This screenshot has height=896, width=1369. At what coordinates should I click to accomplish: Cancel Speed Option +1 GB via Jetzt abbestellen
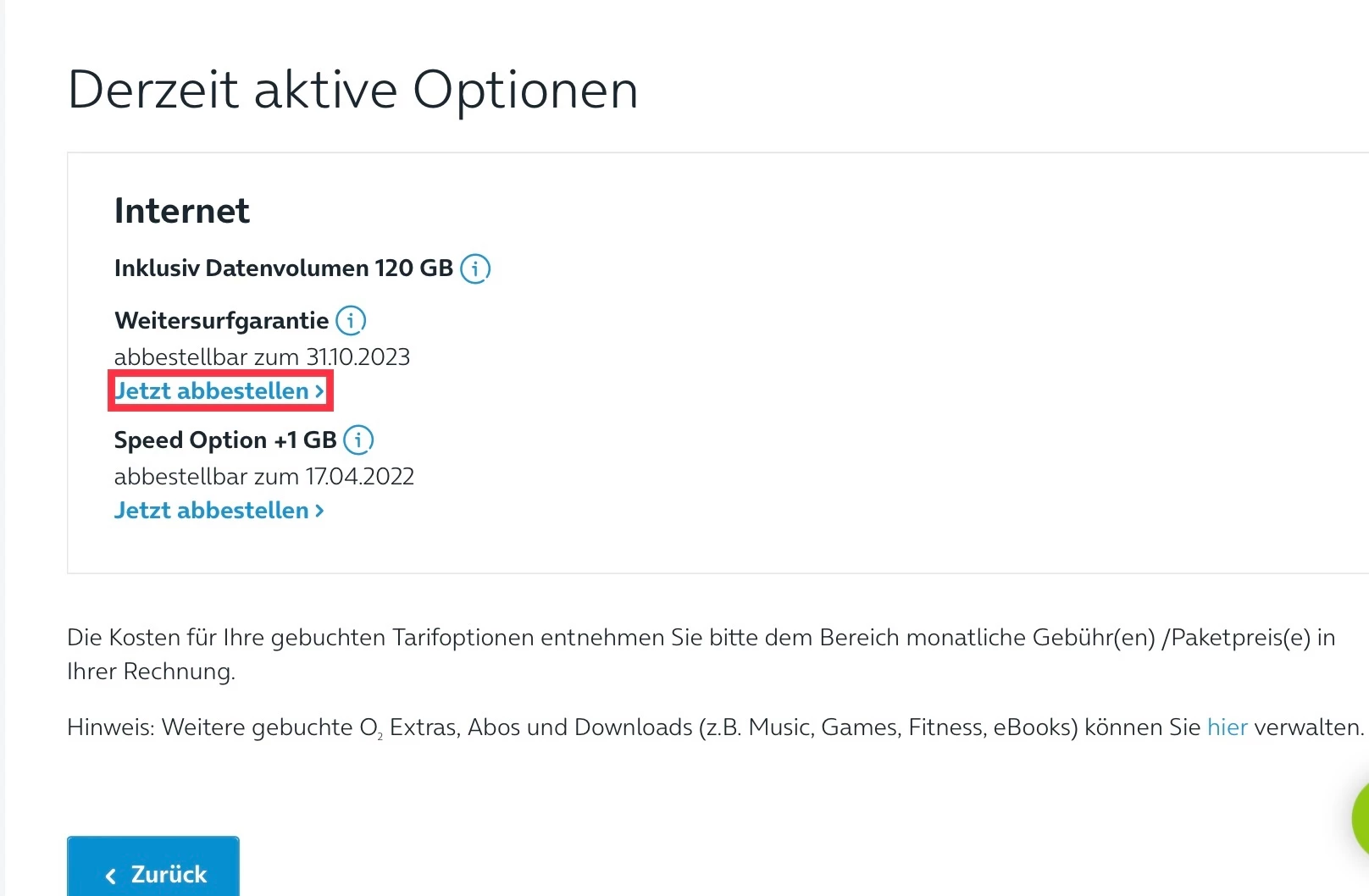212,511
